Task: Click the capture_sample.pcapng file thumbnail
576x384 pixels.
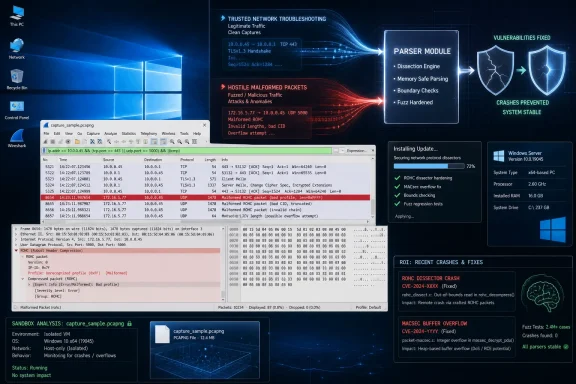Action: 205,350
